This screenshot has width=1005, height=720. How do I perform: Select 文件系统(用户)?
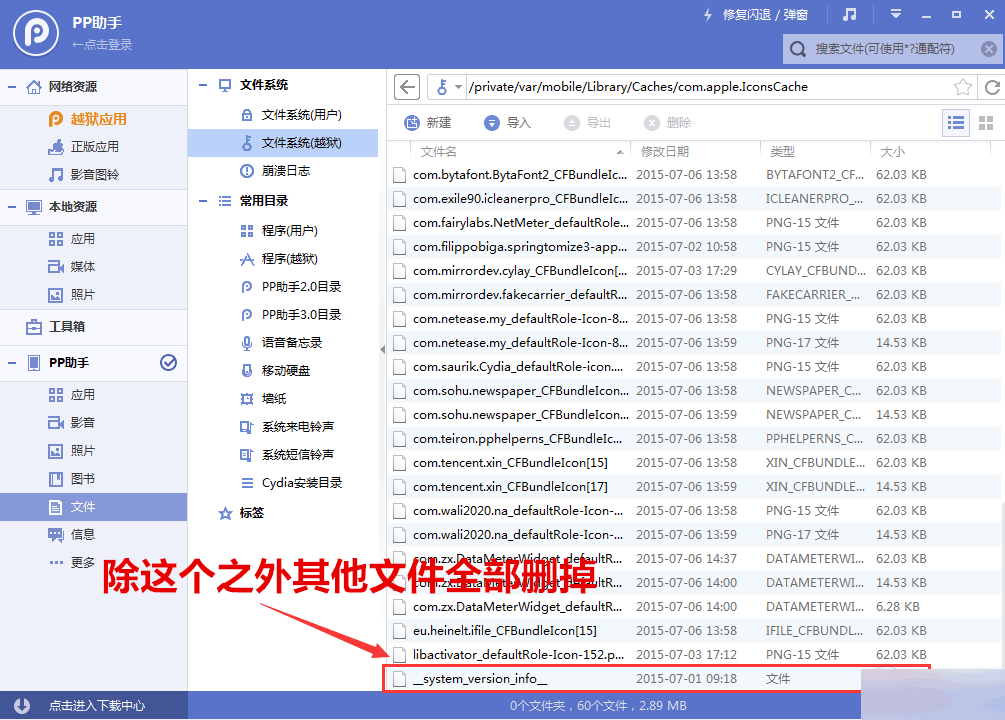coord(292,115)
